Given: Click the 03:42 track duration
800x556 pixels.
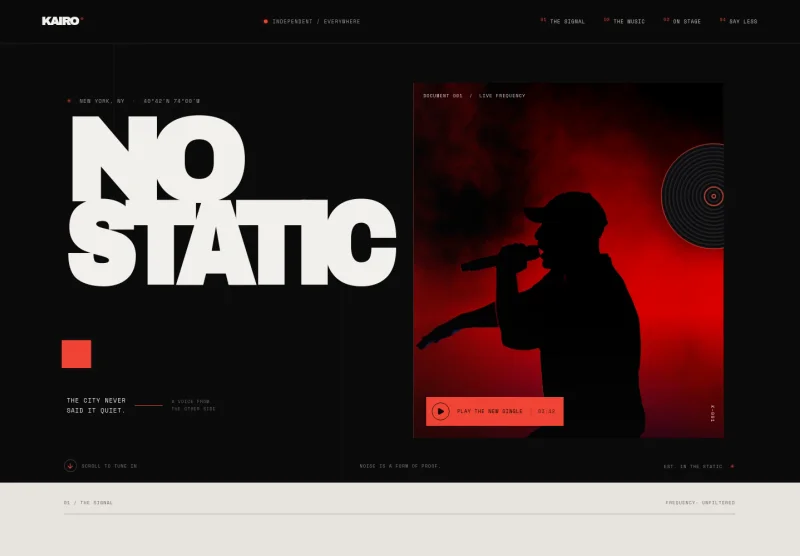Looking at the screenshot, I should coord(546,411).
